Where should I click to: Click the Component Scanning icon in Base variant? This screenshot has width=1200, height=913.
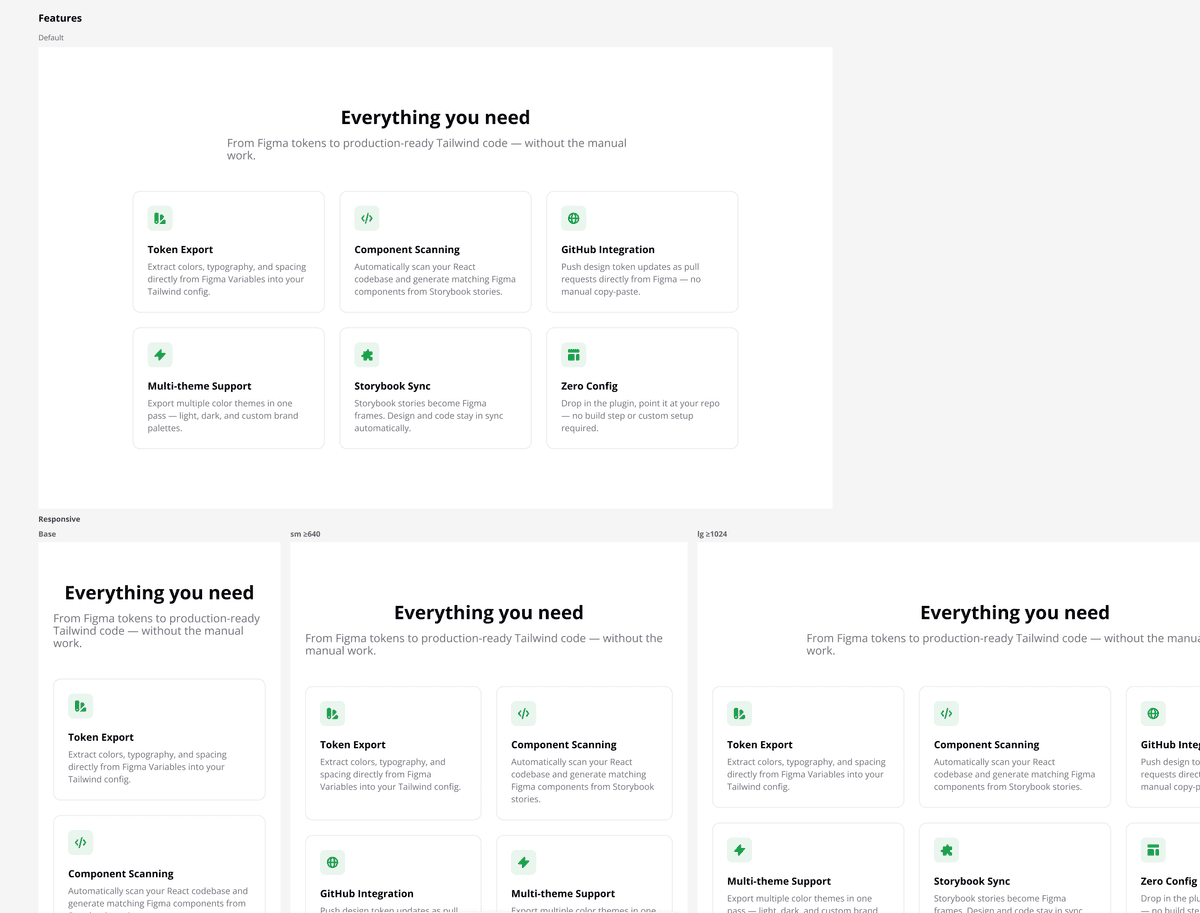80,843
